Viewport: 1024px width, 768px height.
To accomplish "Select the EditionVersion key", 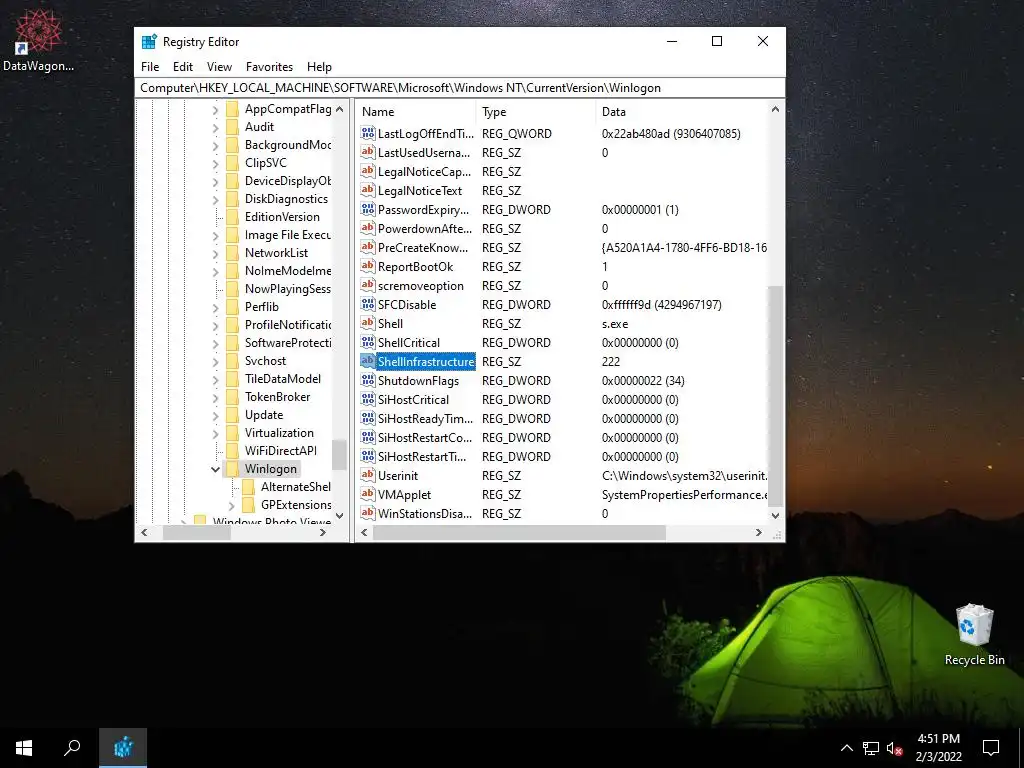I will 282,217.
